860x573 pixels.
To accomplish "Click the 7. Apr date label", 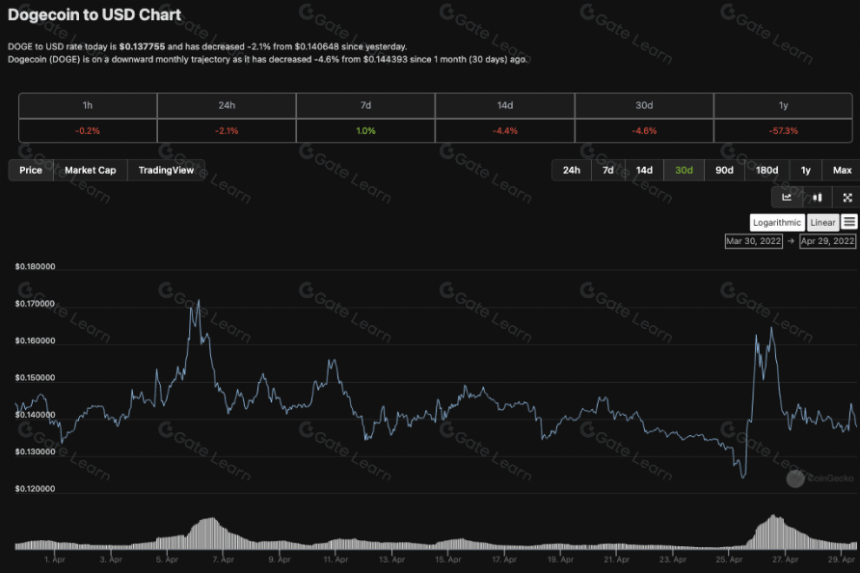I will click(223, 560).
